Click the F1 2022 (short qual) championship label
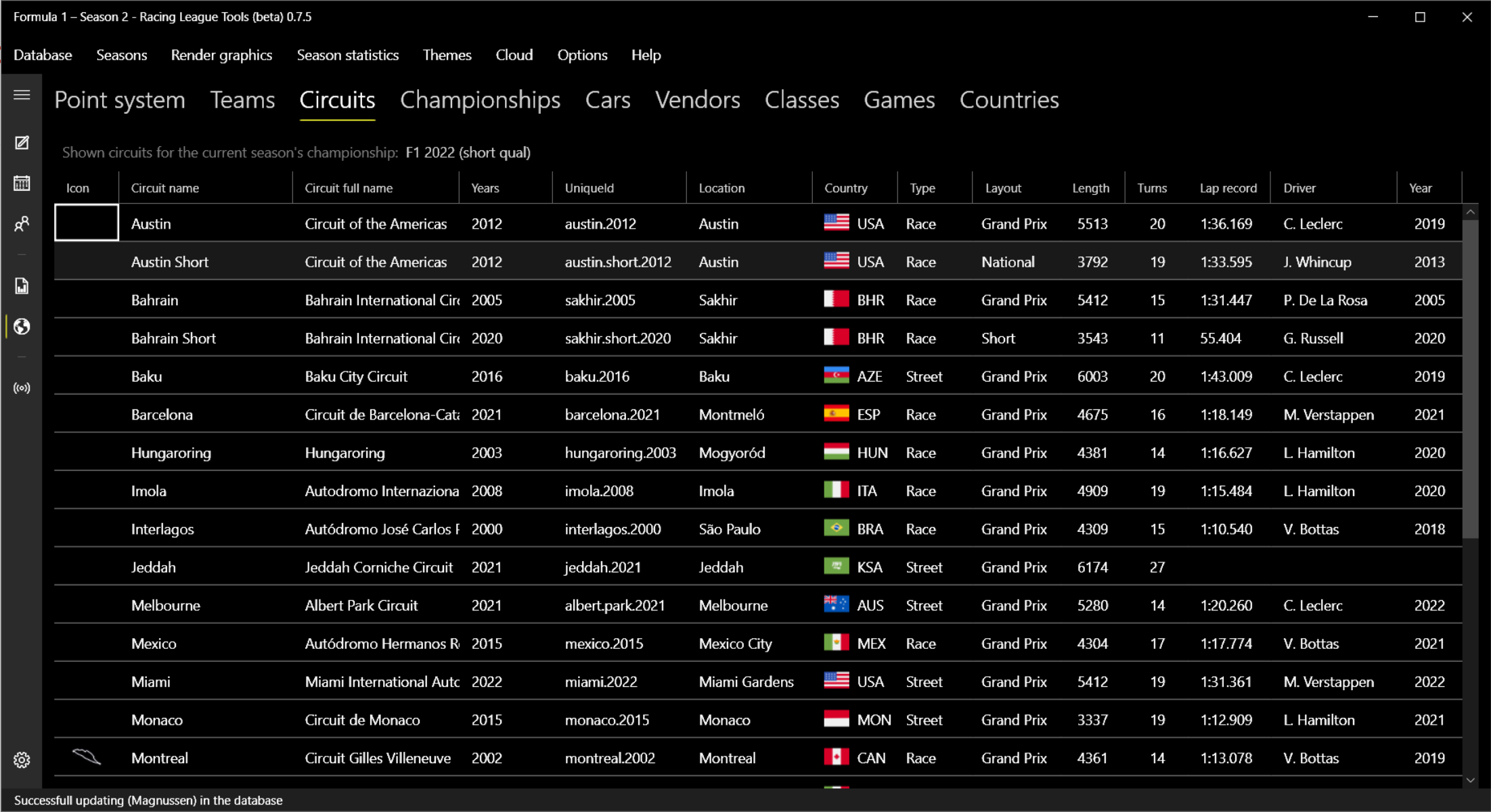This screenshot has height=812, width=1491. tap(468, 152)
